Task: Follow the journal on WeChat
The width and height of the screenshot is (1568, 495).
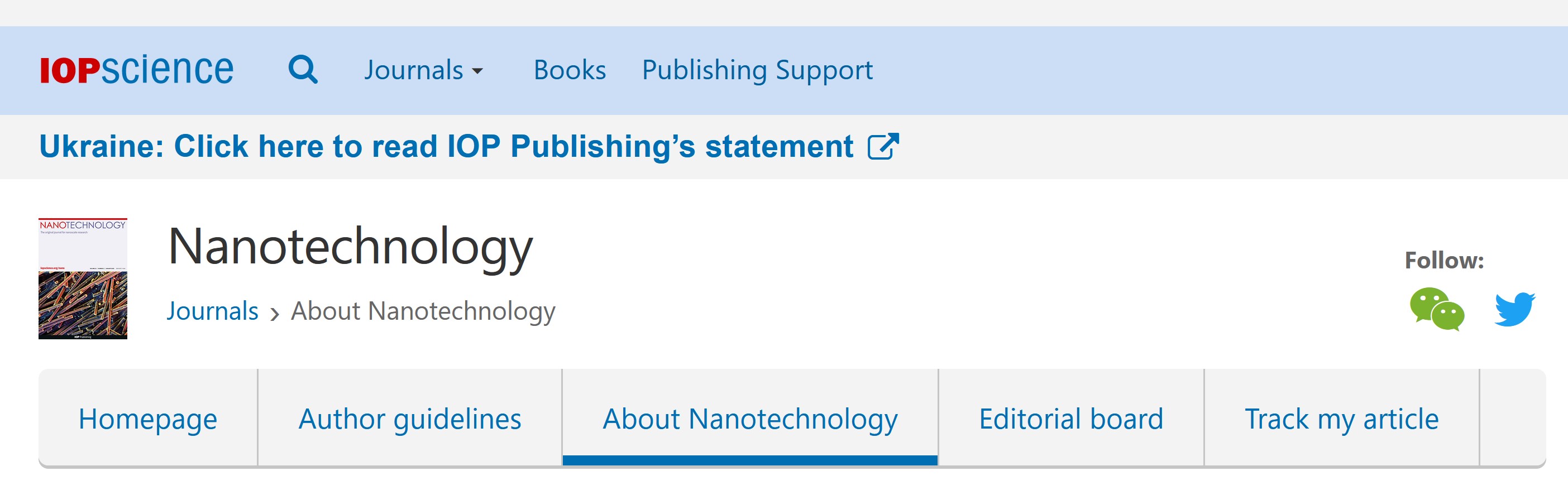Action: 1437,309
